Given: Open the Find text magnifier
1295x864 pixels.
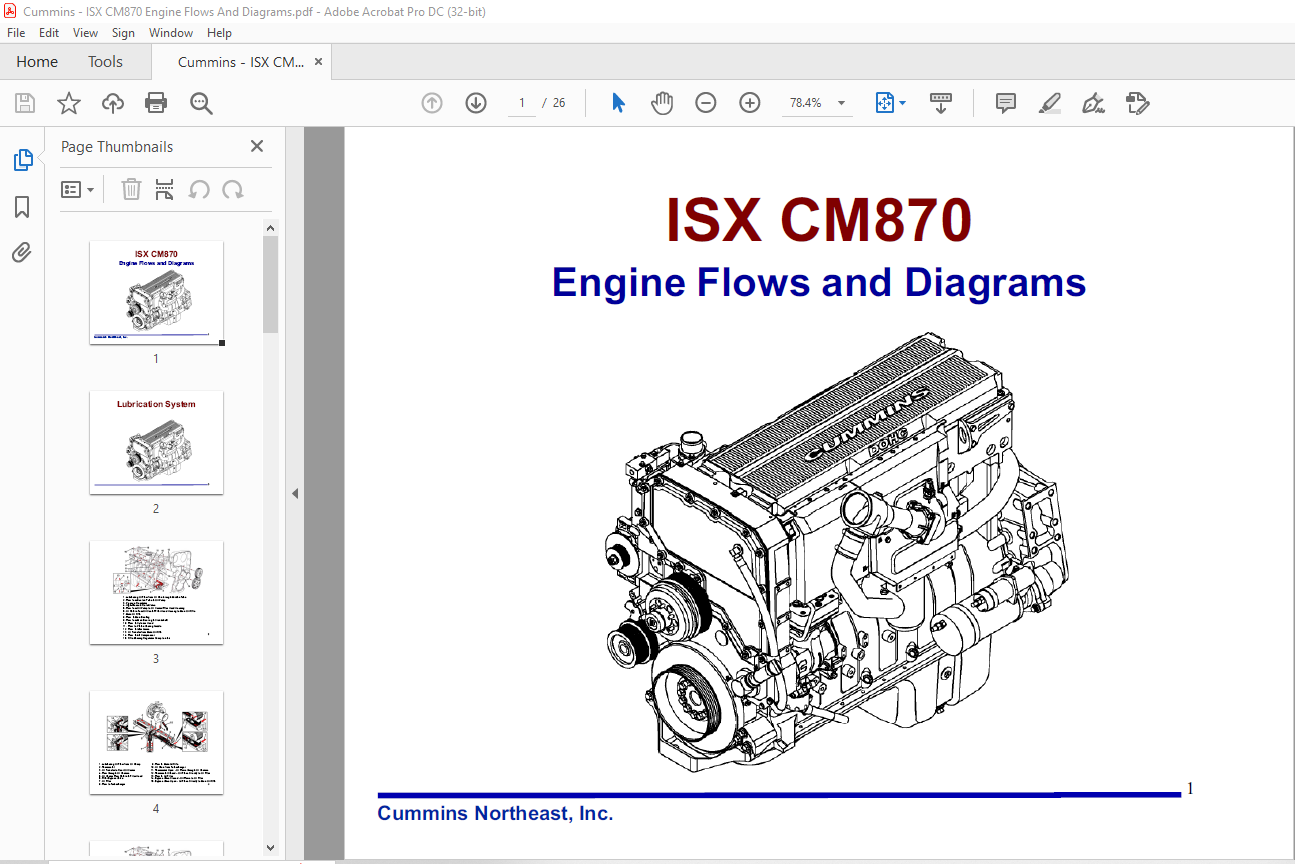Looking at the screenshot, I should [201, 103].
